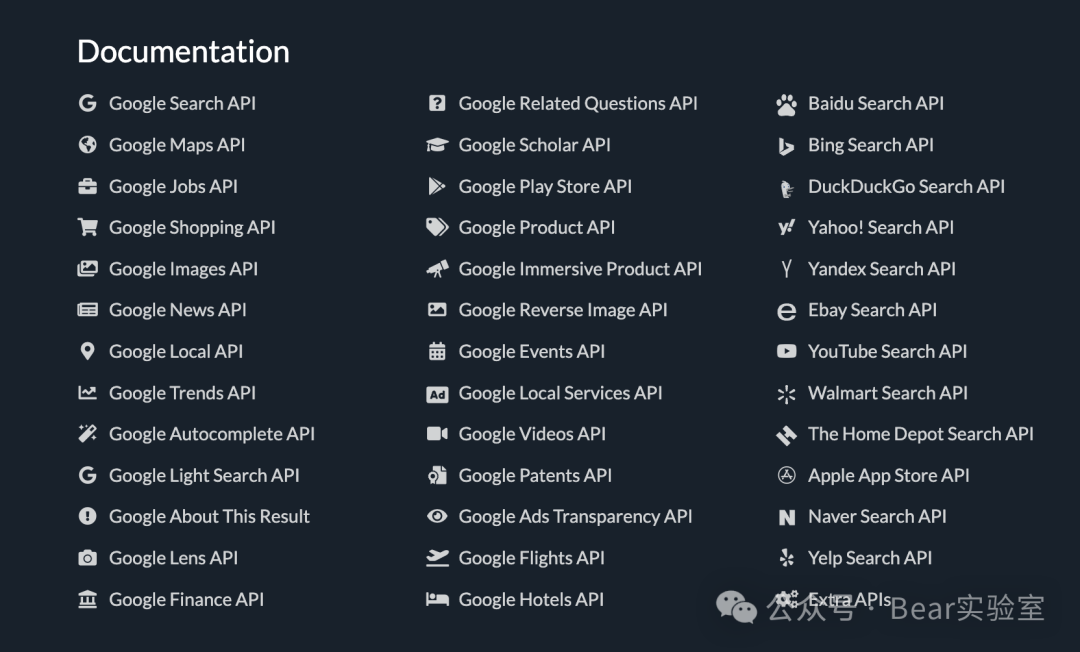Open the Apple App Store API link
Viewport: 1080px width, 652px height.
[888, 476]
